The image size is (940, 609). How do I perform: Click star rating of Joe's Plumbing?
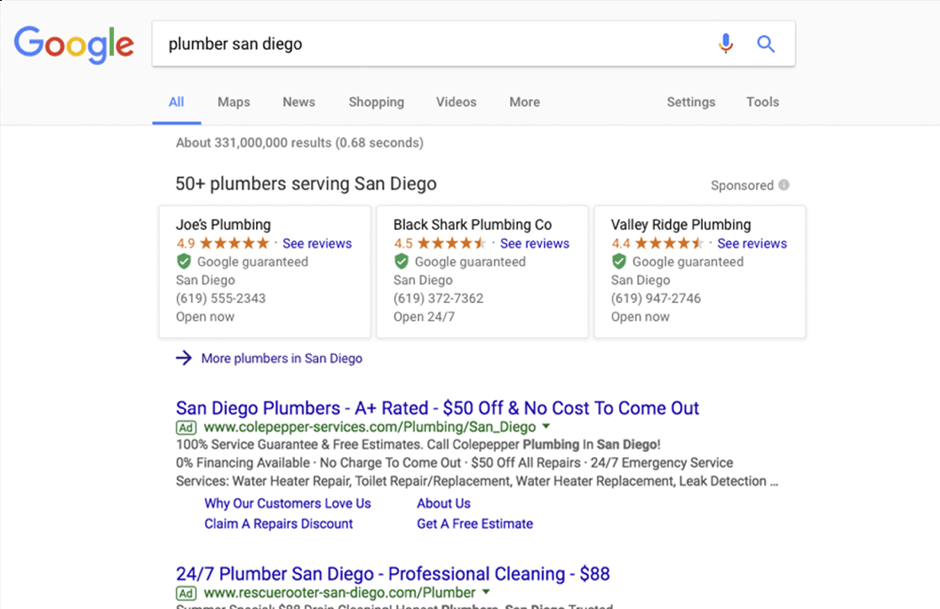(234, 243)
